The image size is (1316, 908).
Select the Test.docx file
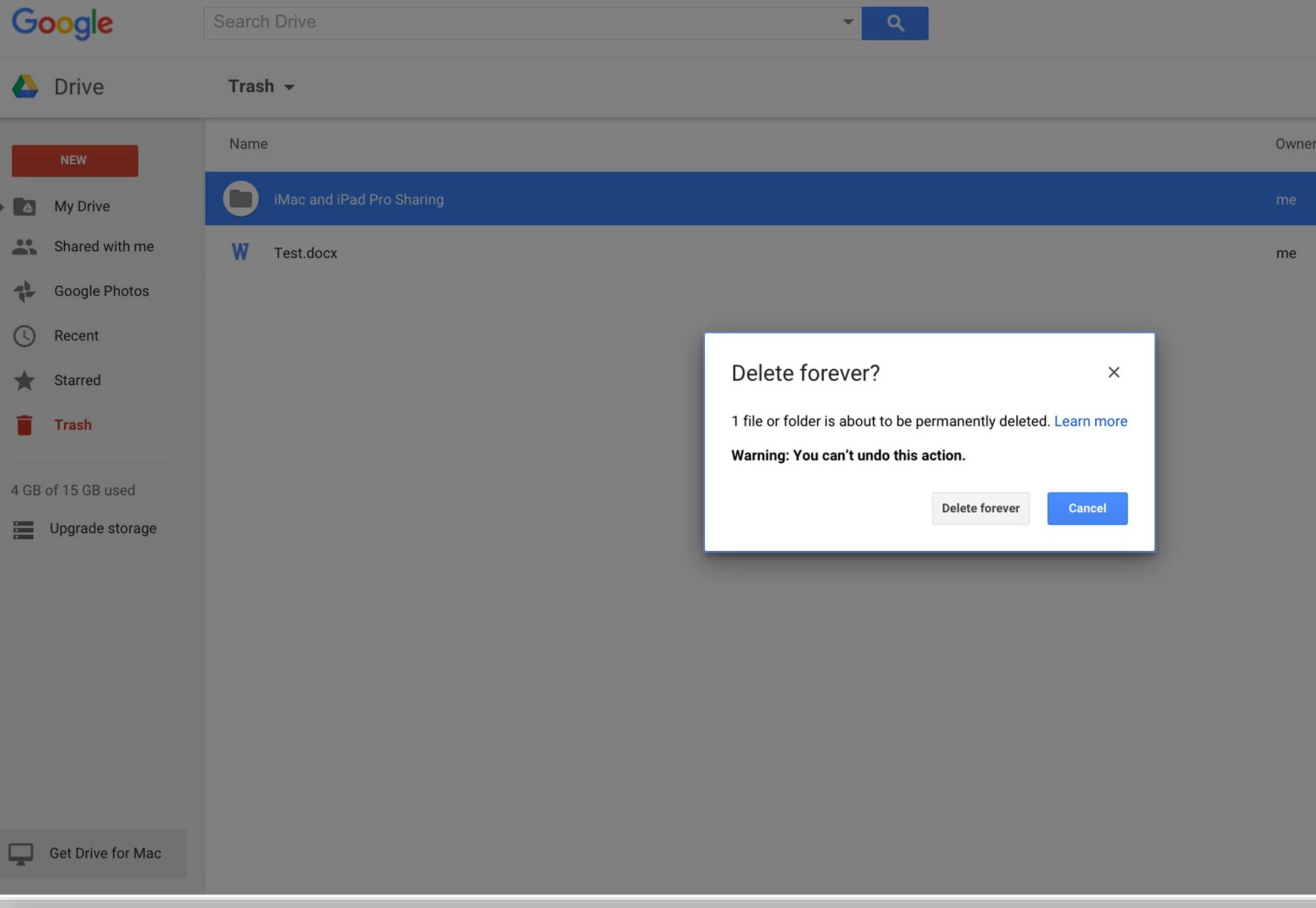(x=760, y=253)
